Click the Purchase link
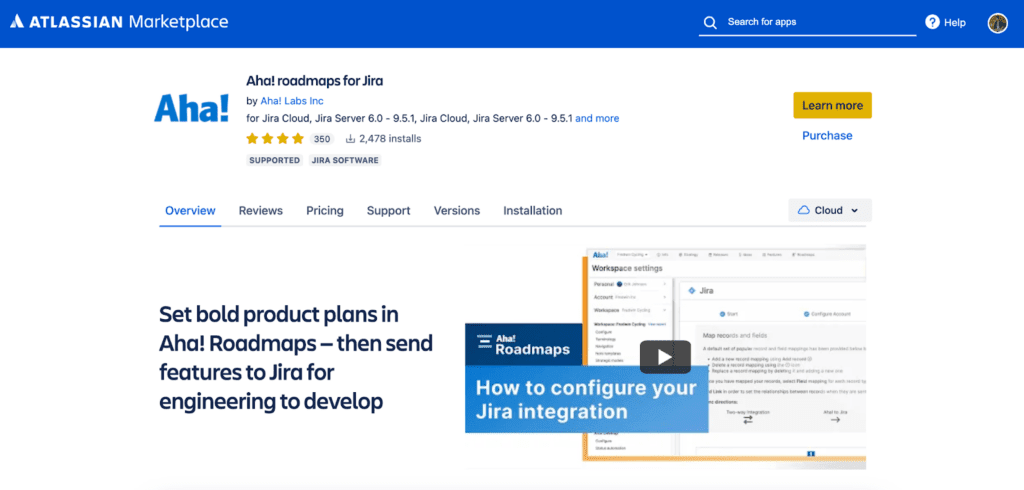The width and height of the screenshot is (1024, 490). [x=827, y=136]
